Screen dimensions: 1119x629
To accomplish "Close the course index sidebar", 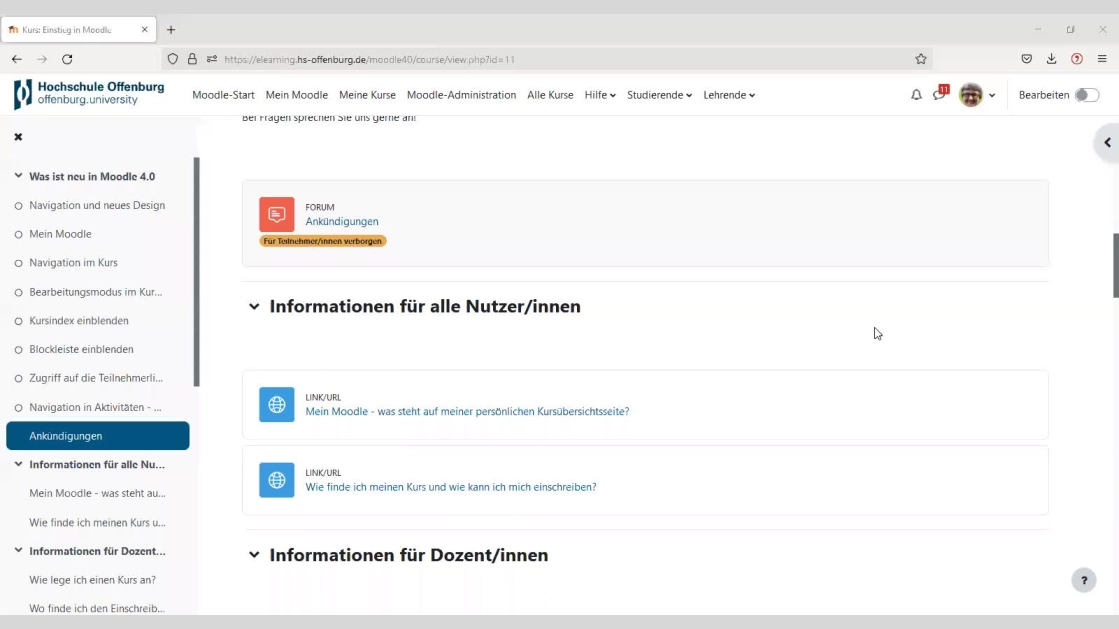I will click(x=19, y=136).
